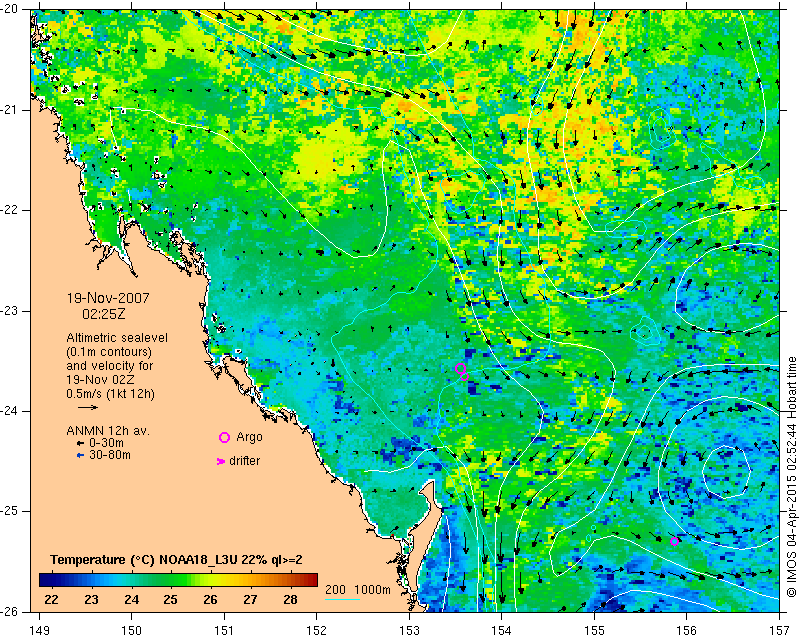The height and width of the screenshot is (640, 800).
Task: Click the '0.5m/s (1kt 12h)' scale text
Action: pyautogui.click(x=110, y=394)
